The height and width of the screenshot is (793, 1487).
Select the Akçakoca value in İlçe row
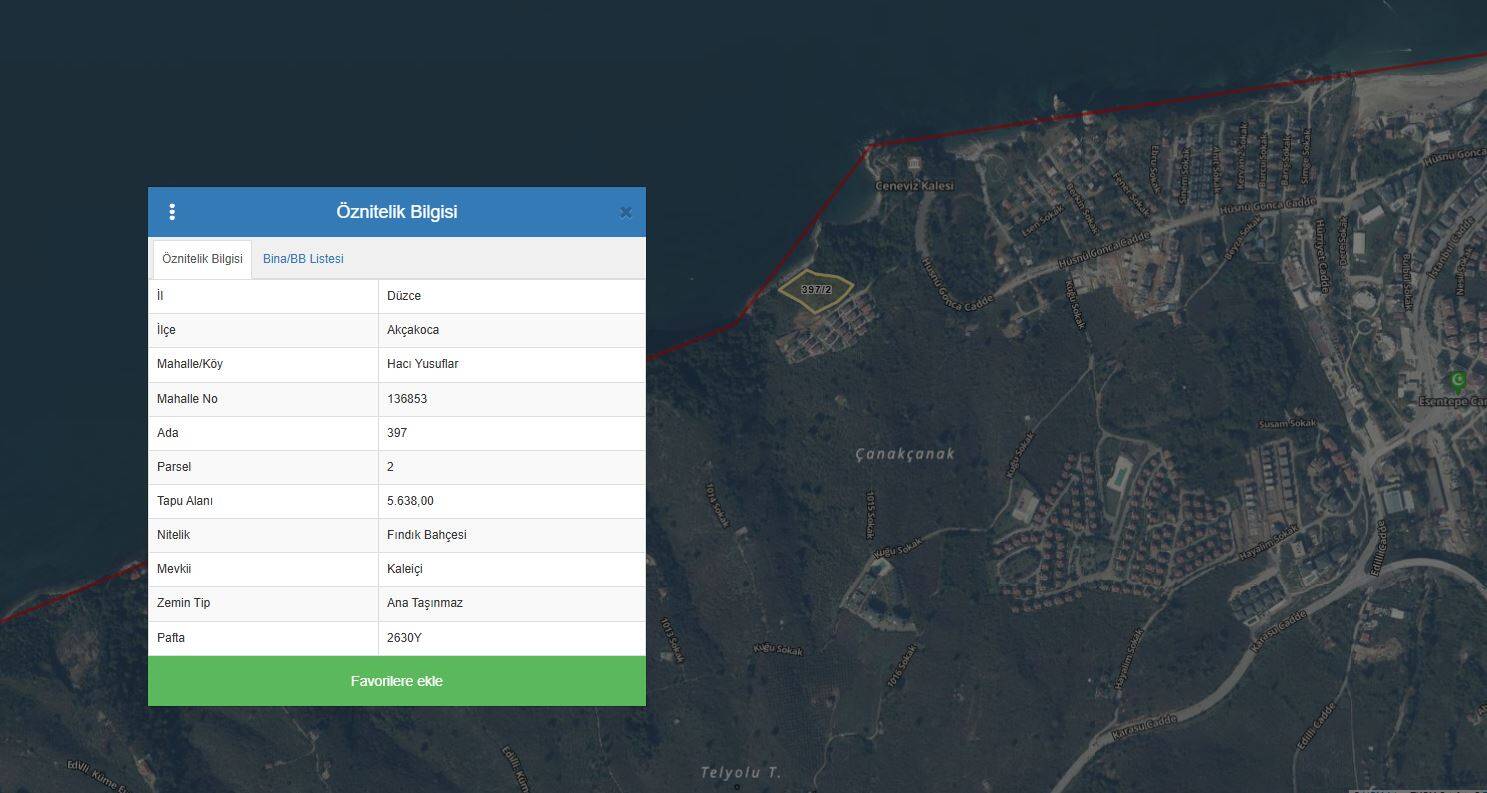coord(413,330)
